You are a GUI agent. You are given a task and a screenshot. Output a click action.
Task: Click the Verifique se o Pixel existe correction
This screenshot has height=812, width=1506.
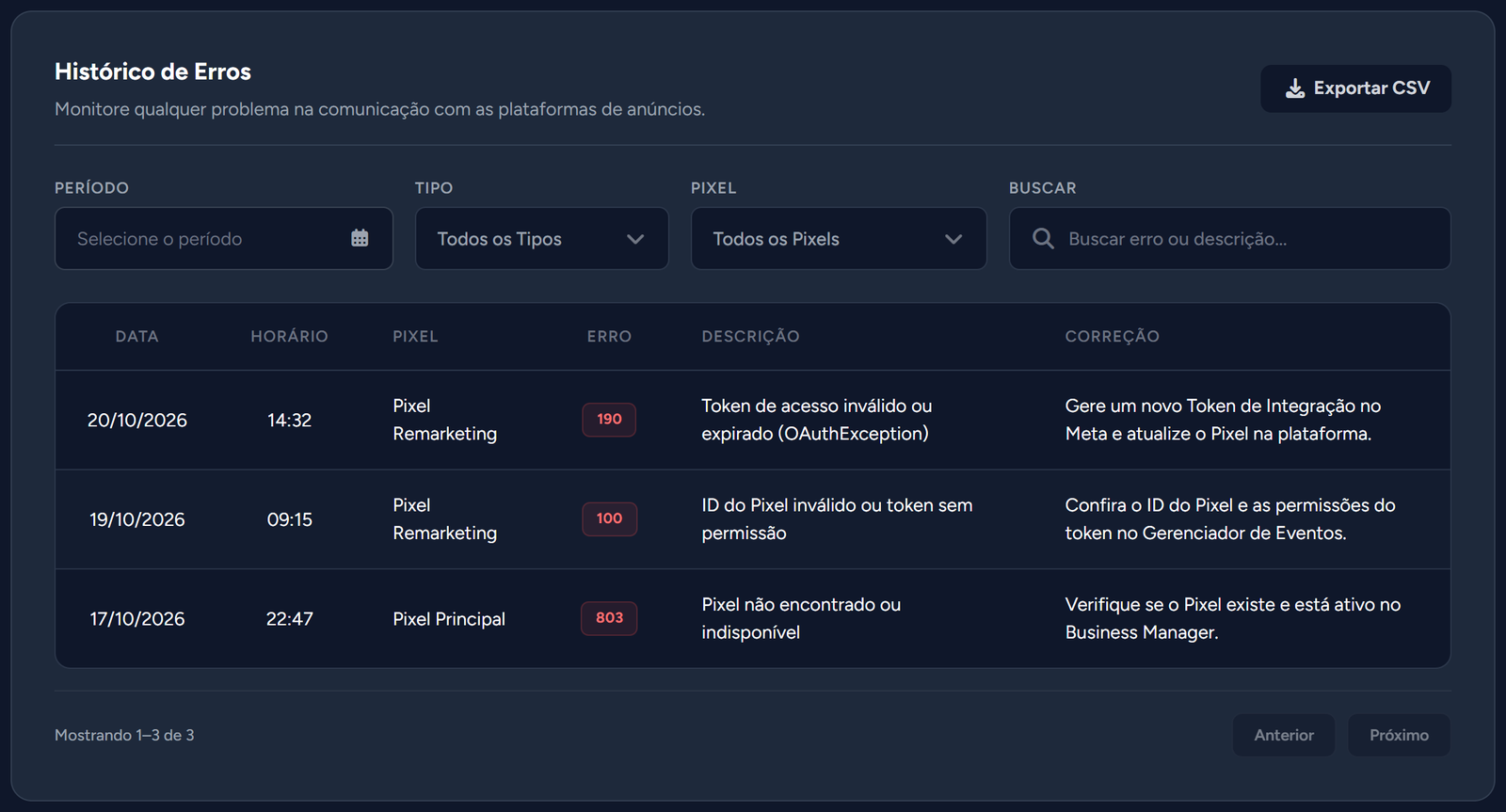[x=1233, y=618]
